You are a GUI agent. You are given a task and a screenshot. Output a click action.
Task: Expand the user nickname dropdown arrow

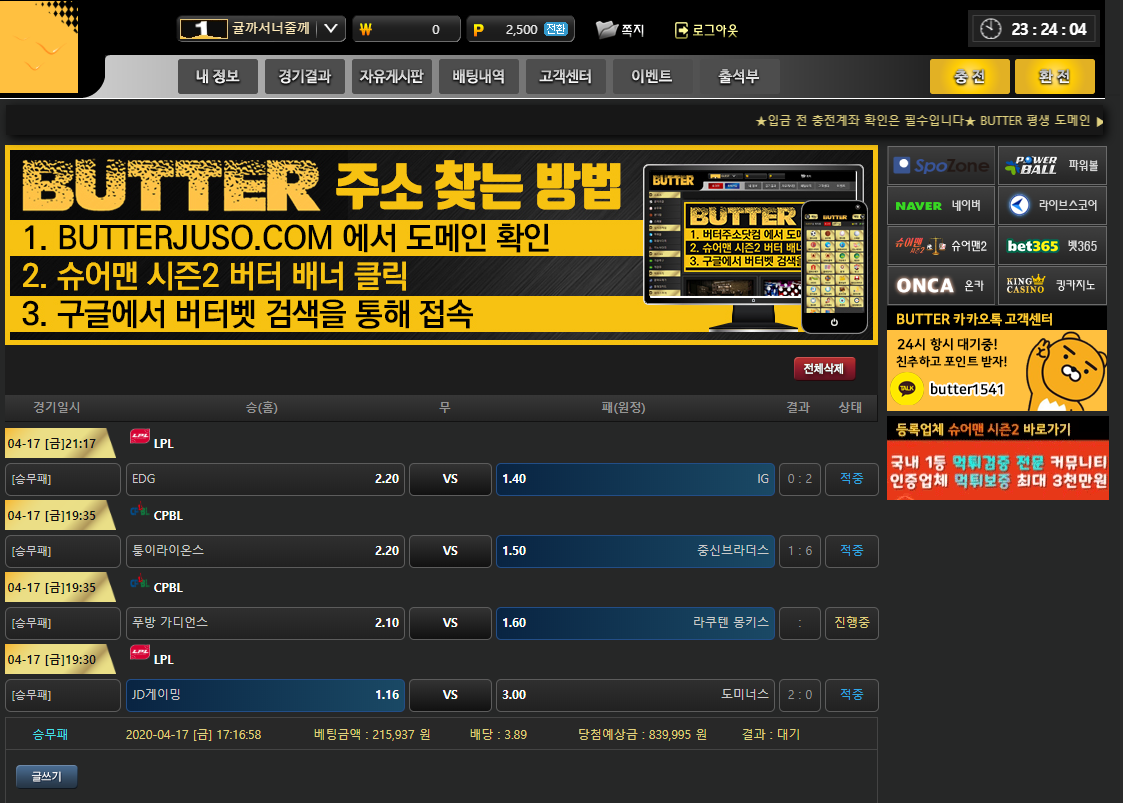332,29
